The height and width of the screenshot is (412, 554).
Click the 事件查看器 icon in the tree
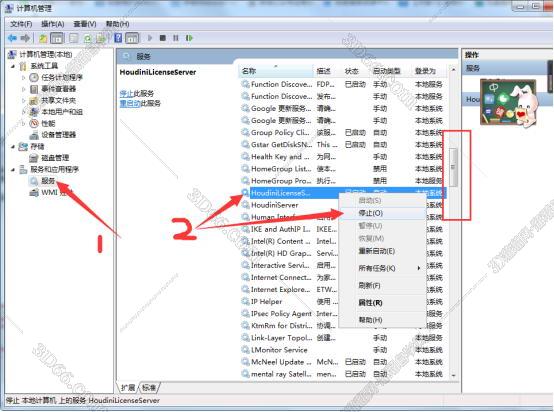pos(34,89)
